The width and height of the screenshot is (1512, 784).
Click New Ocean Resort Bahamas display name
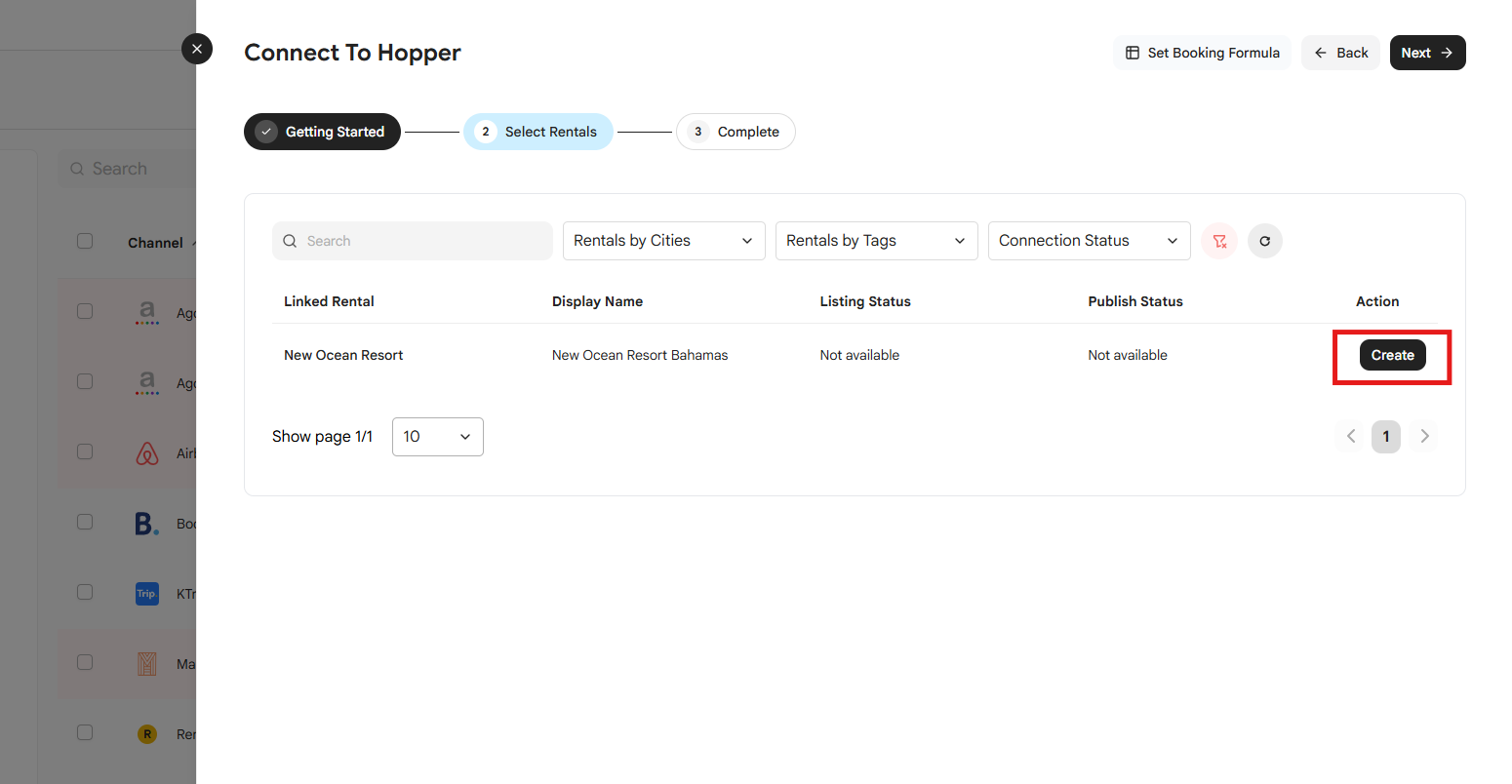click(640, 355)
